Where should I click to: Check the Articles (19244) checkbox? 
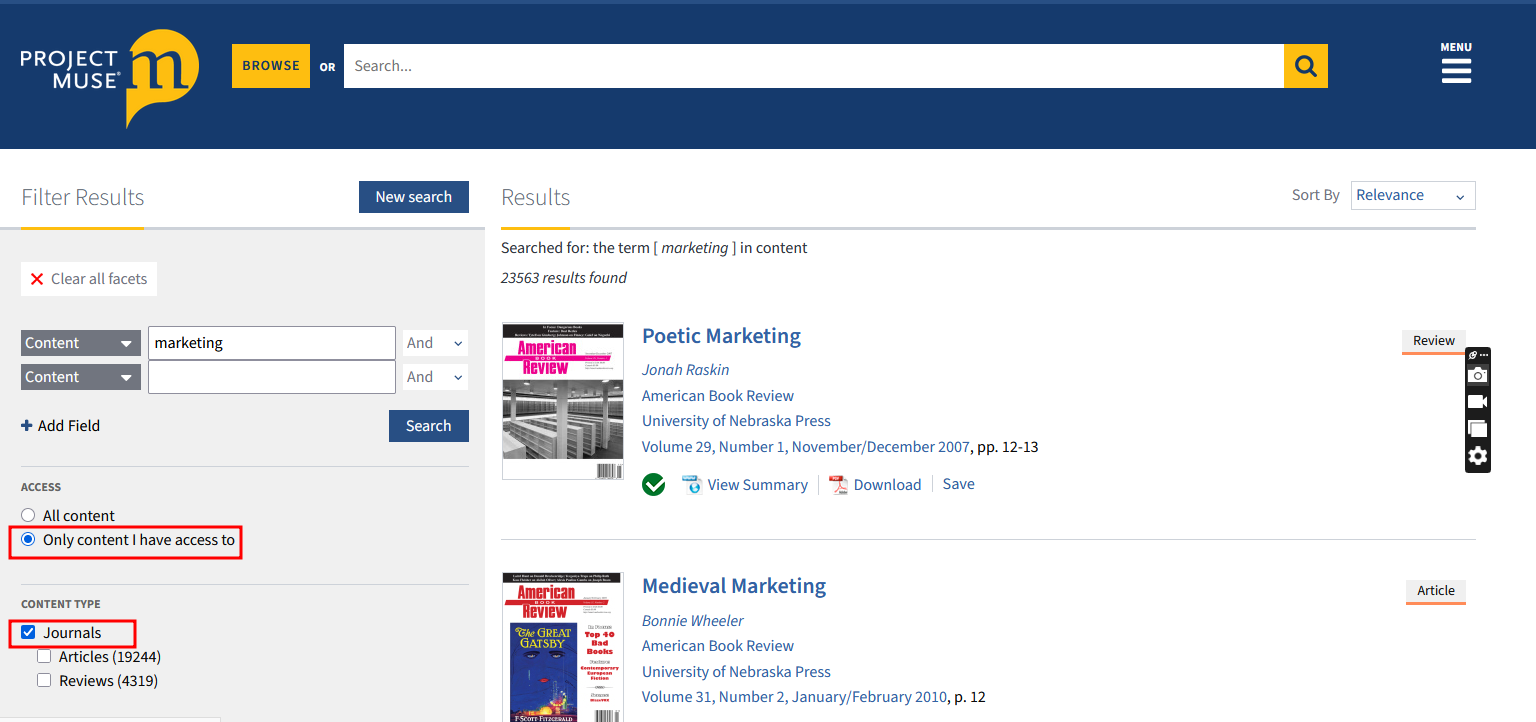coord(44,657)
